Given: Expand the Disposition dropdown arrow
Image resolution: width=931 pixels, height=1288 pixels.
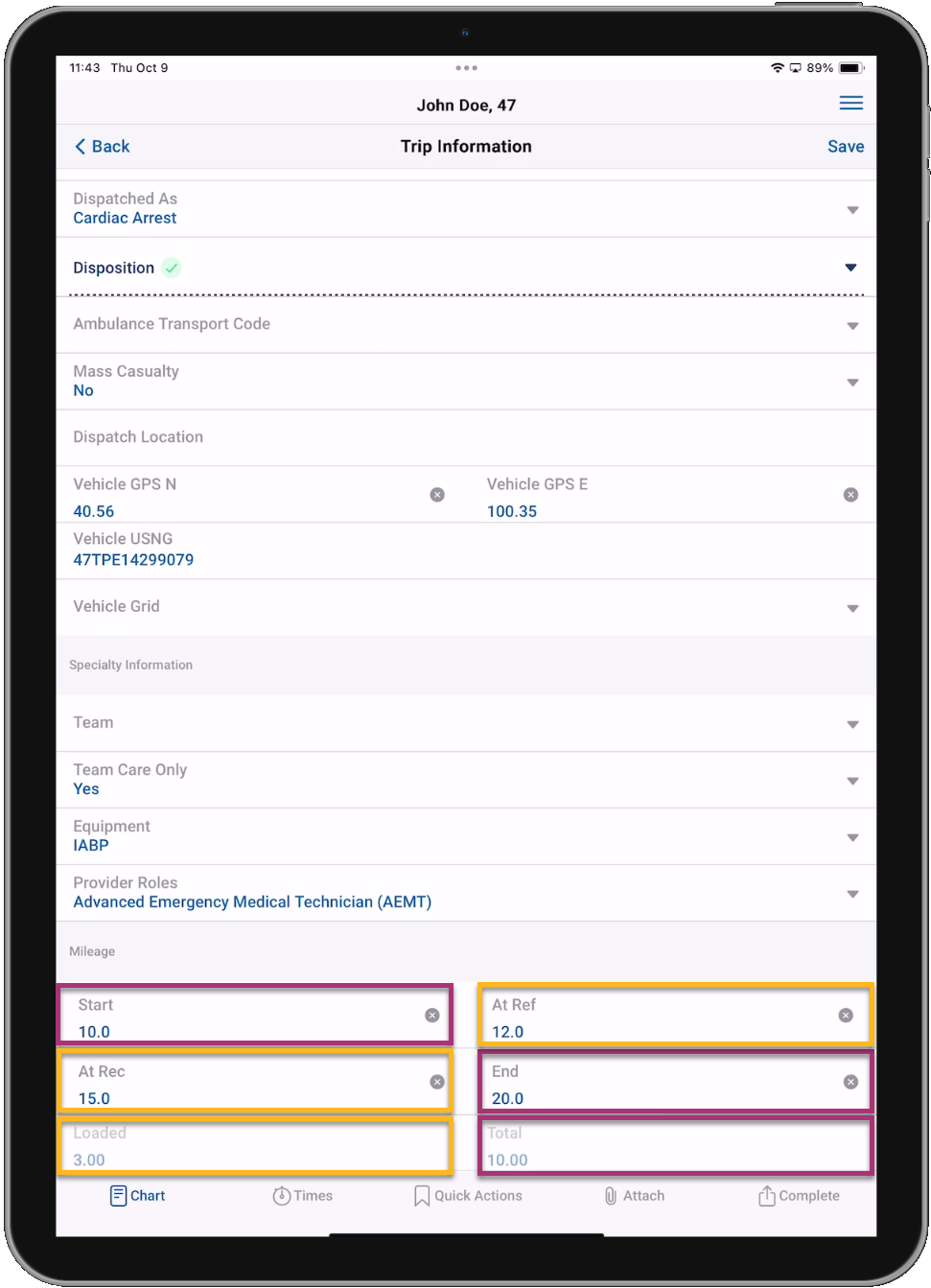Looking at the screenshot, I should (x=850, y=268).
